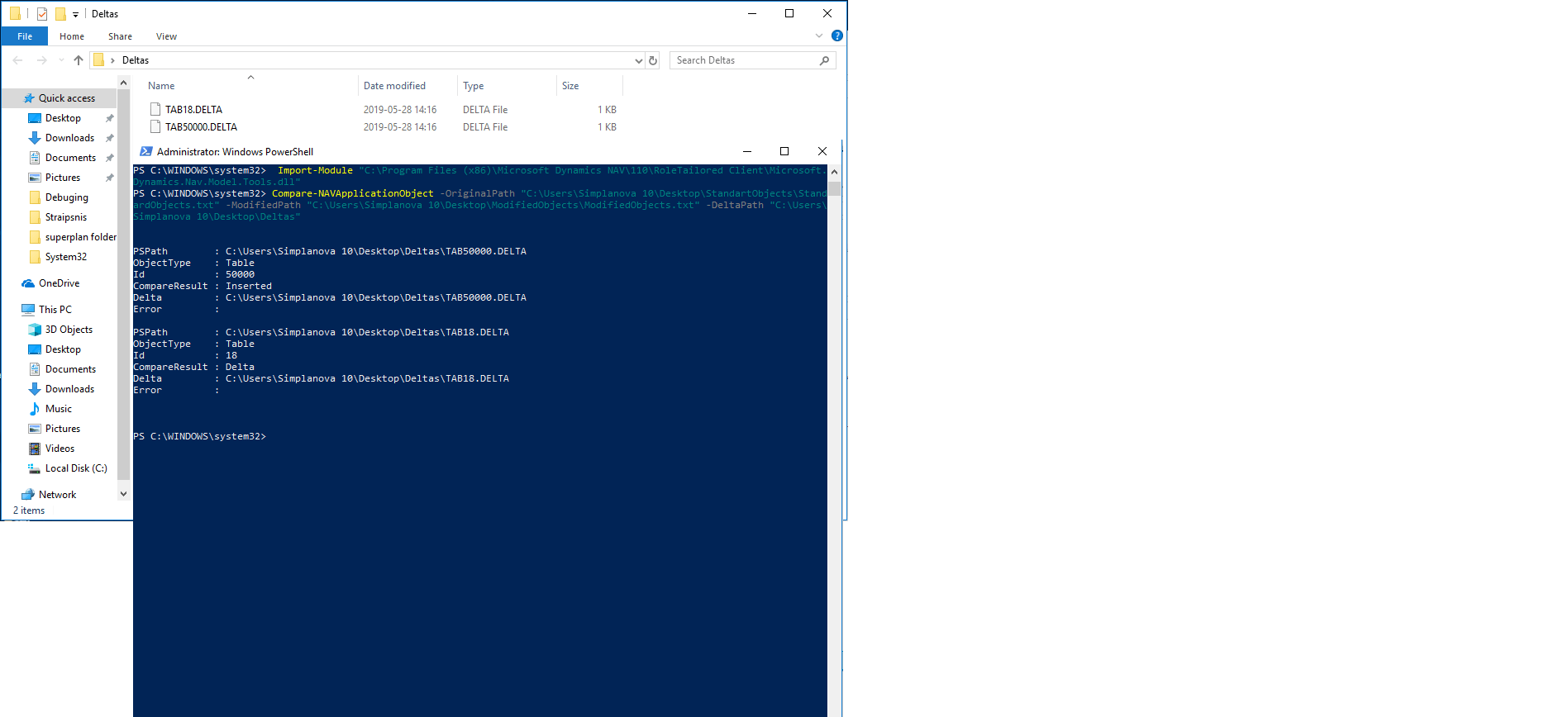Expand the address bar history dropdown
Viewport: 1568px width, 717px height.
638,60
